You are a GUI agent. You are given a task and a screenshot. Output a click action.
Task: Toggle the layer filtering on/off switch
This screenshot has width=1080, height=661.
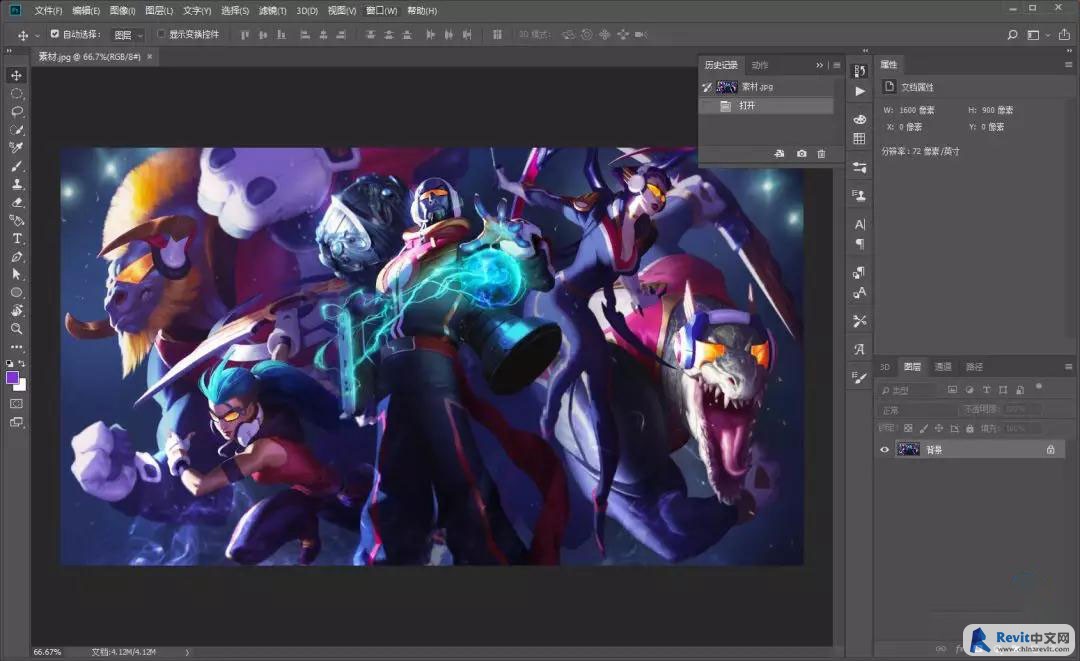point(1039,387)
